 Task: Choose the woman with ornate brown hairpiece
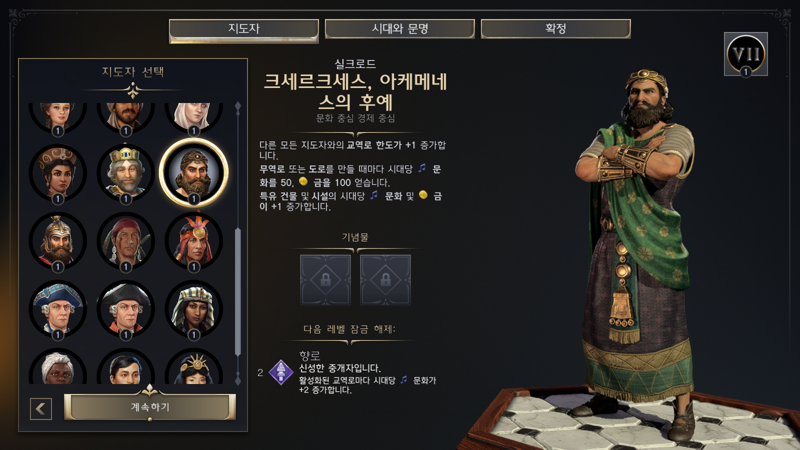click(x=58, y=172)
